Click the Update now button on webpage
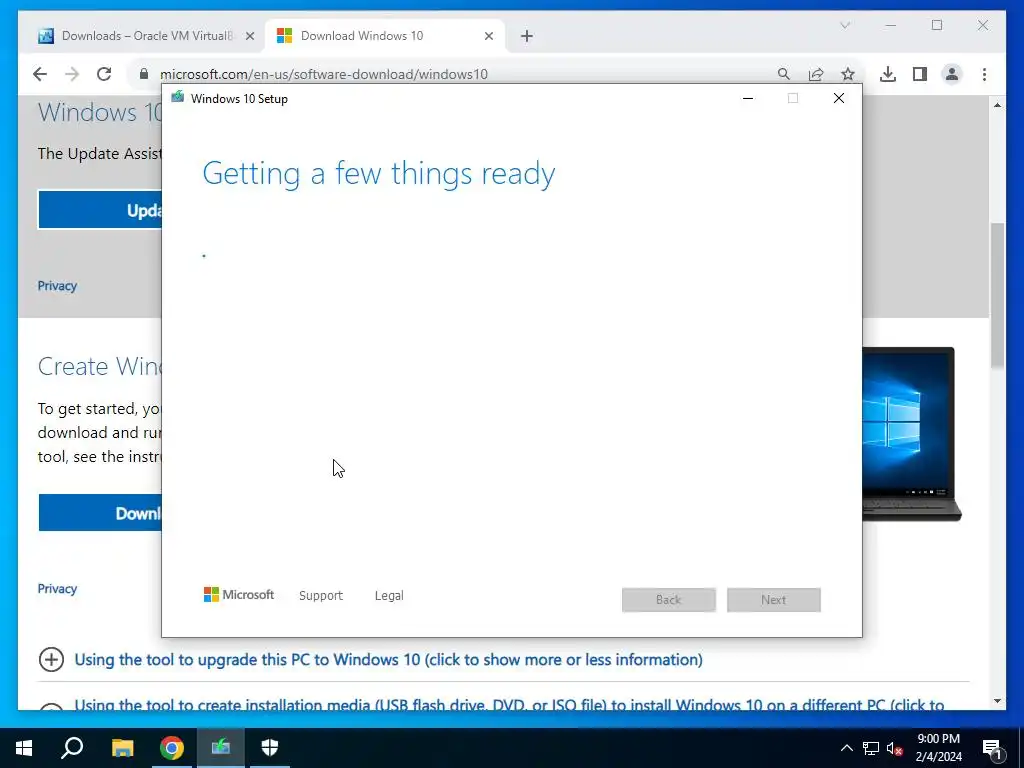 (100, 210)
